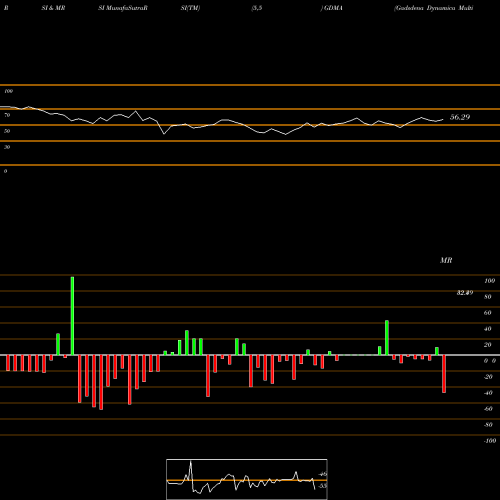Click the MR value 32.49 label

coord(465,293)
